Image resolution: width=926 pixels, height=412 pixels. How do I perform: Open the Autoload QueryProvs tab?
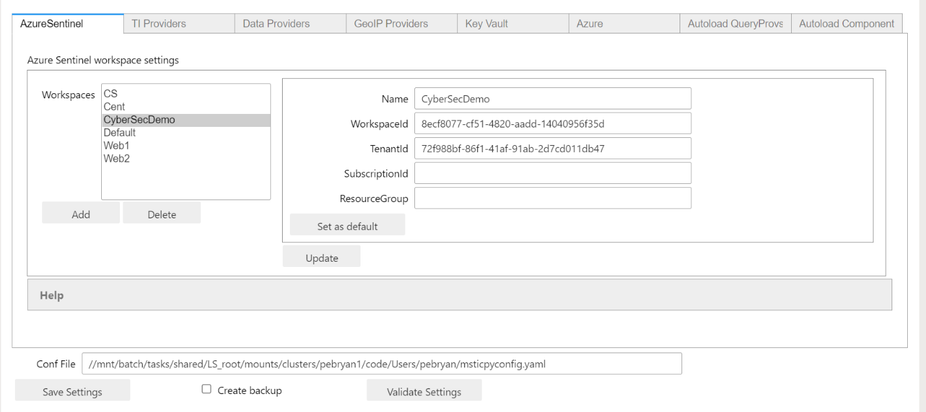(x=735, y=24)
